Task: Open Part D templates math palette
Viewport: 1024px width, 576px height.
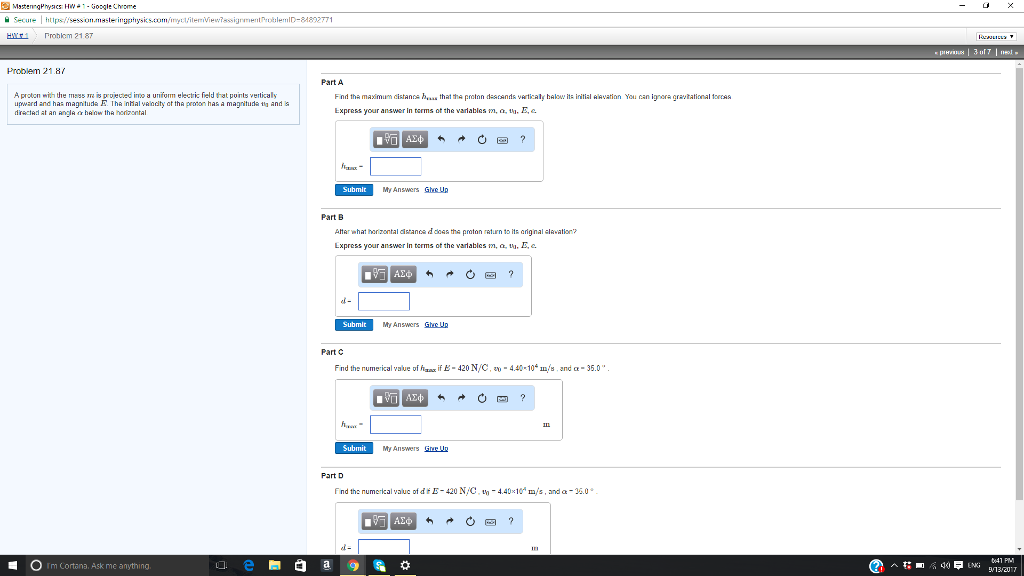Action: tap(374, 521)
